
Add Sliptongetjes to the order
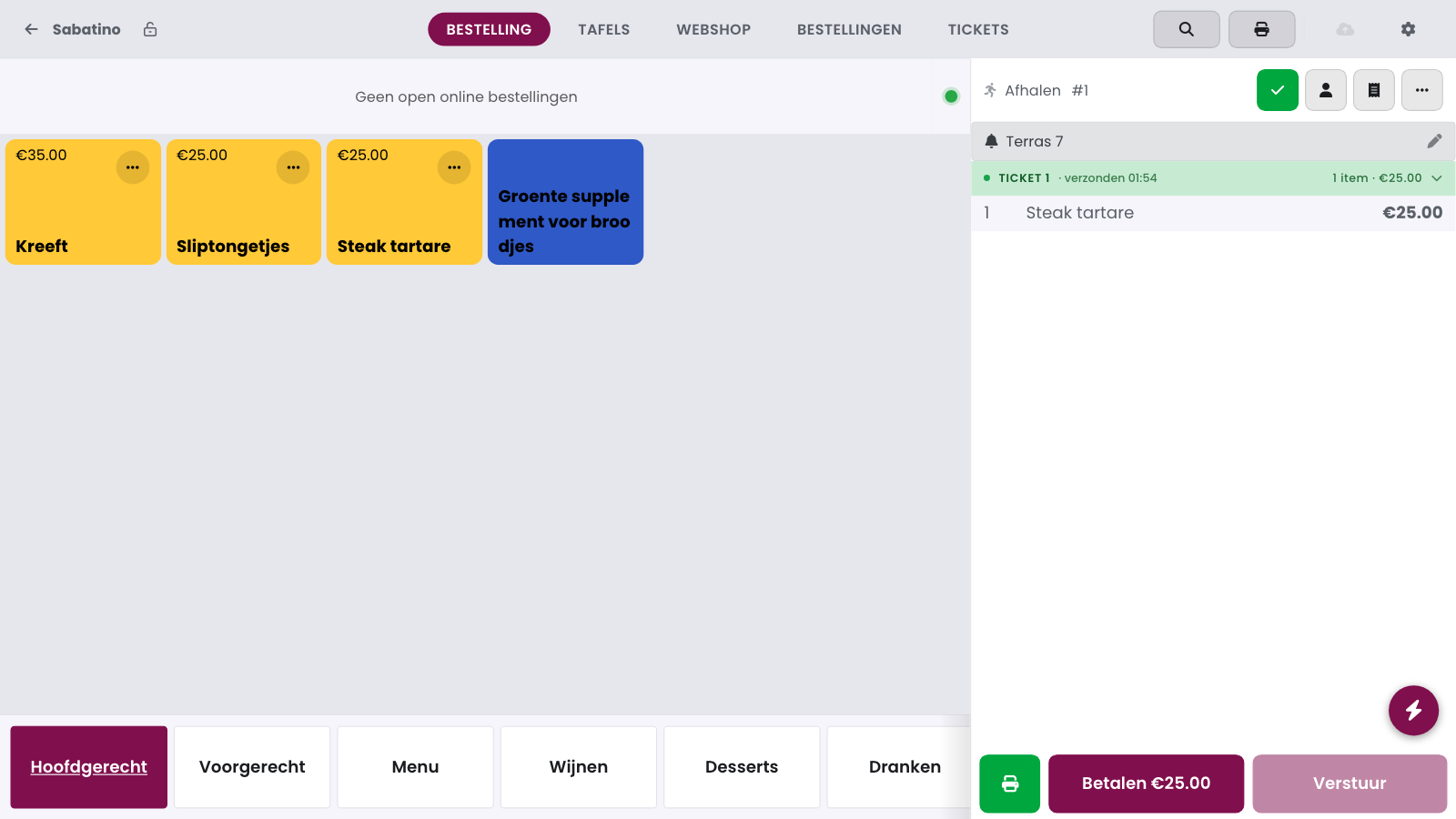click(x=244, y=202)
